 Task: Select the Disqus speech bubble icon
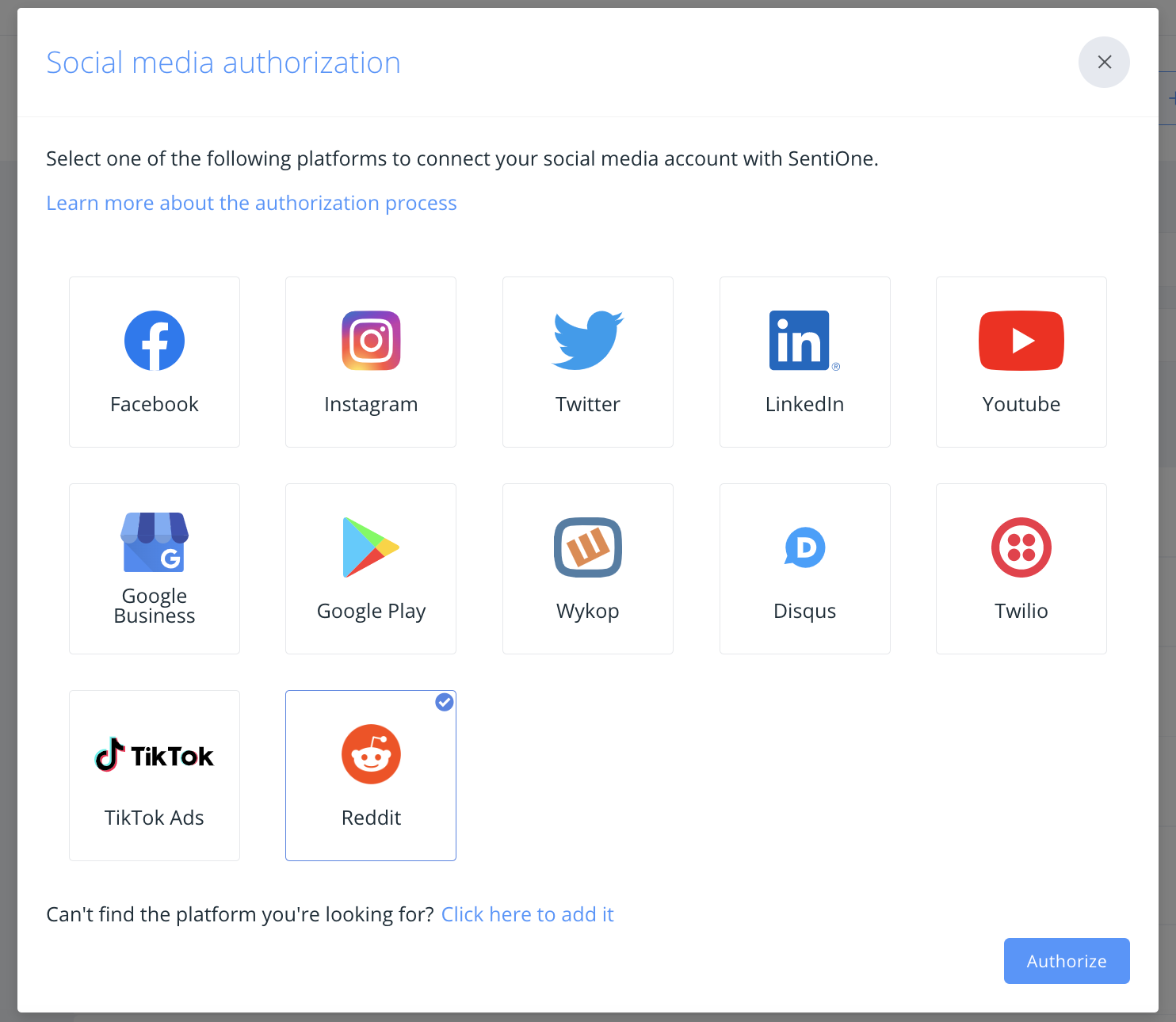805,547
